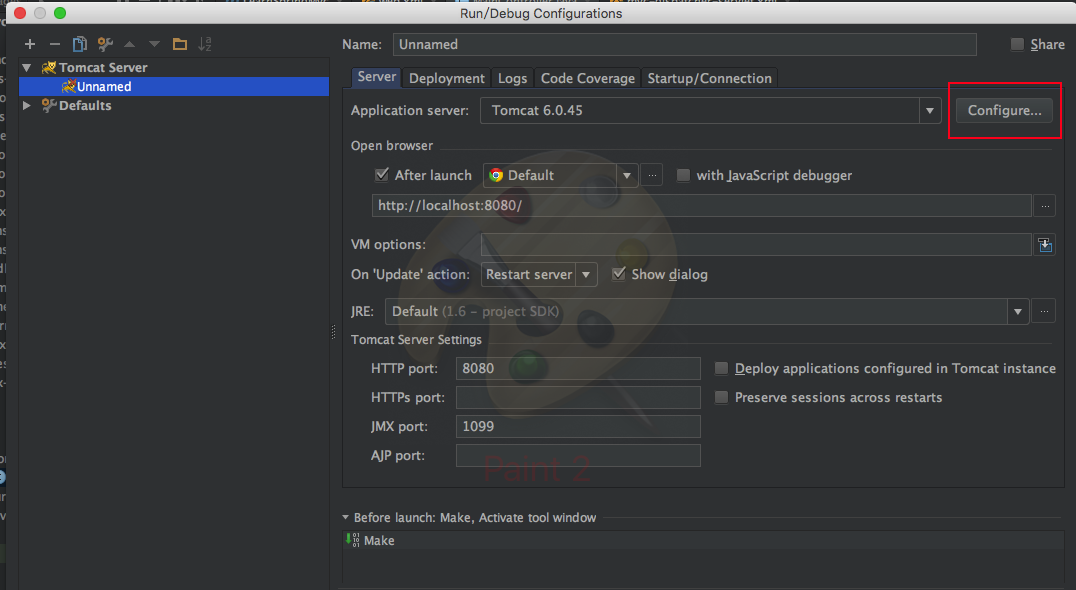Viewport: 1076px width, 590px height.
Task: Click the JMX port field with 1099
Action: 578,426
